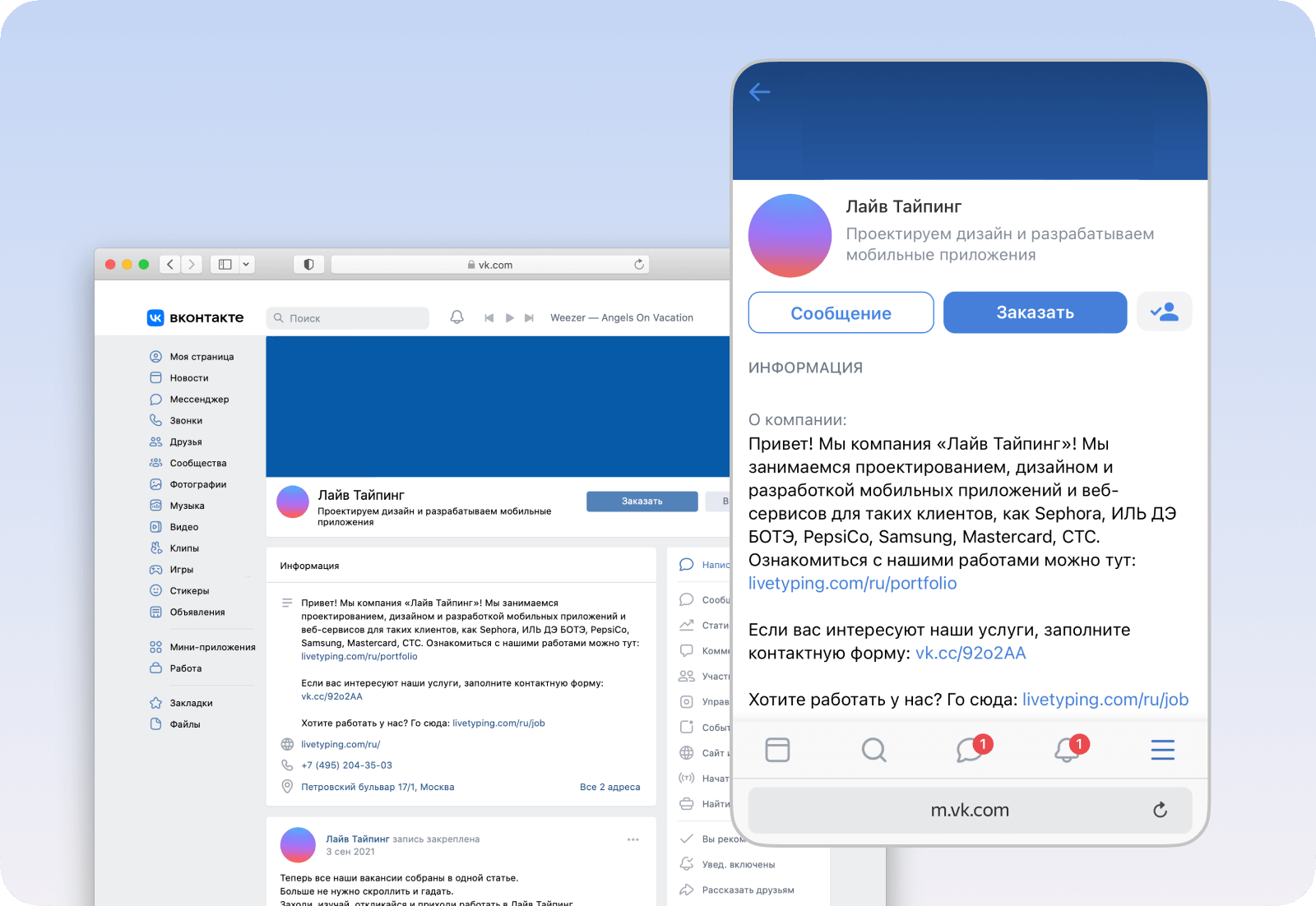Screen dimensions: 1316x906
Task: Click the Файлы sidebar icon
Action: point(155,724)
